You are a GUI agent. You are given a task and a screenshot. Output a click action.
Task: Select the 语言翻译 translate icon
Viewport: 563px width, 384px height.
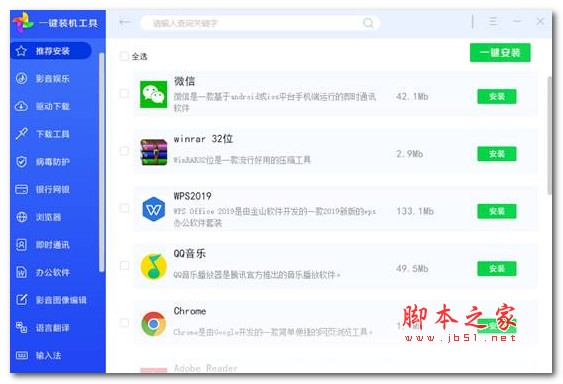click(x=22, y=327)
